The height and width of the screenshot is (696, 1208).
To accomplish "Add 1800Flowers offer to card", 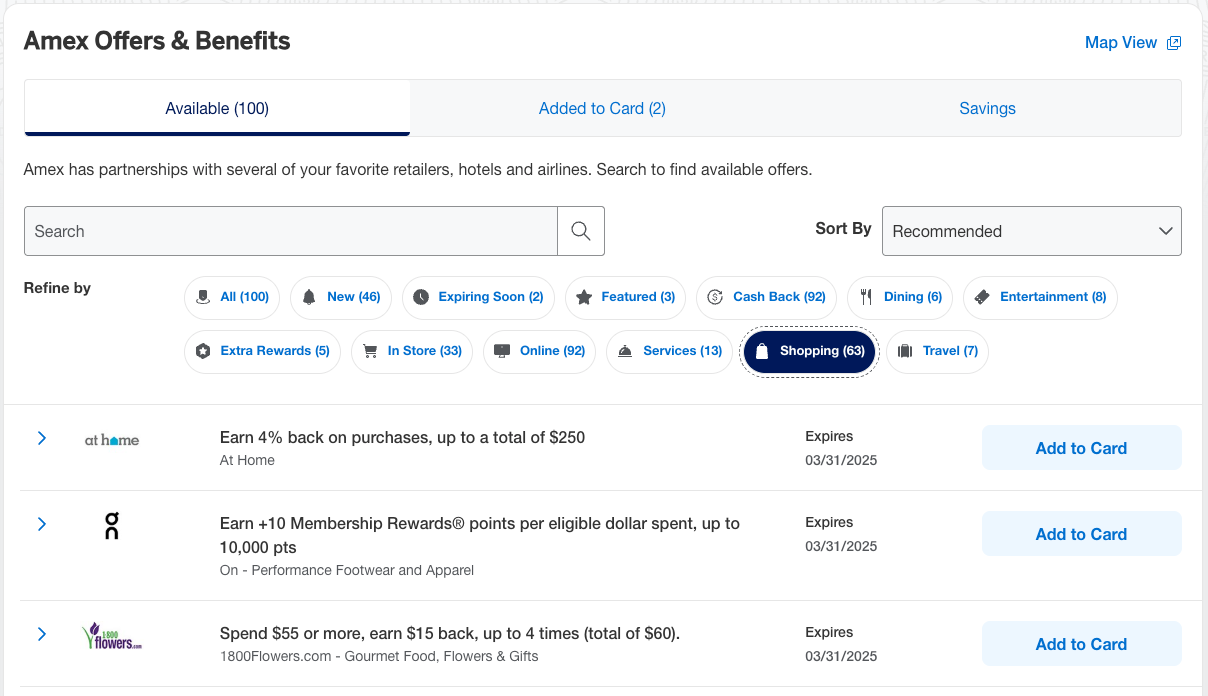I will pyautogui.click(x=1081, y=644).
